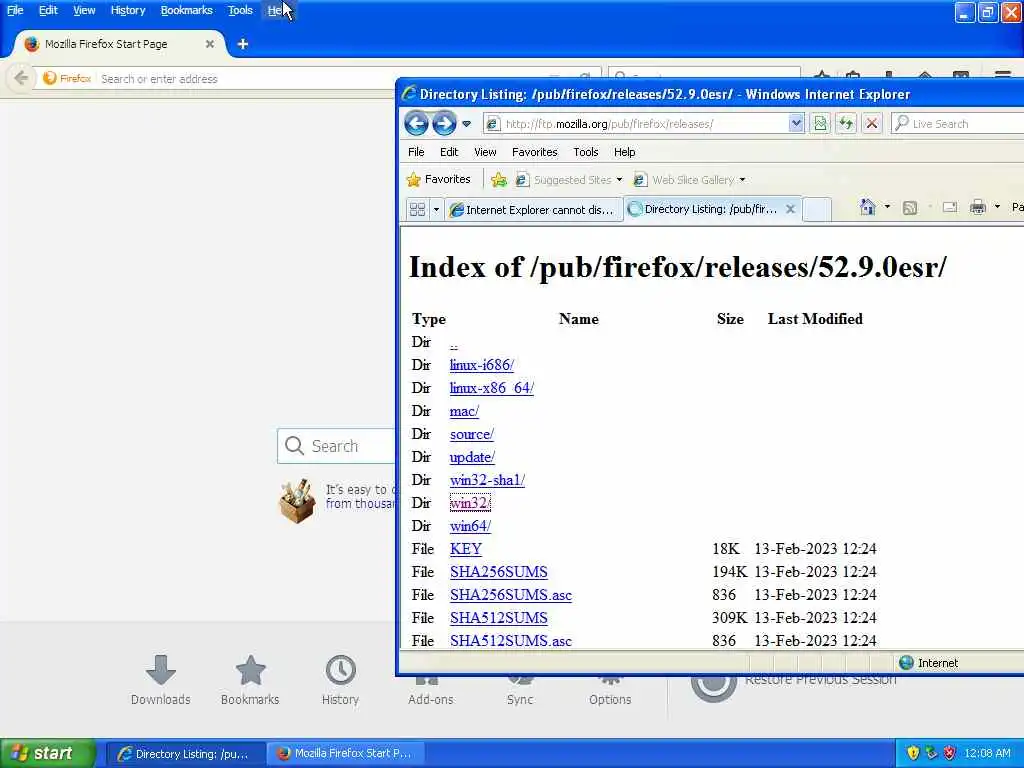Open the SHA512SUMS.asc file link
1024x768 pixels.
(x=511, y=641)
